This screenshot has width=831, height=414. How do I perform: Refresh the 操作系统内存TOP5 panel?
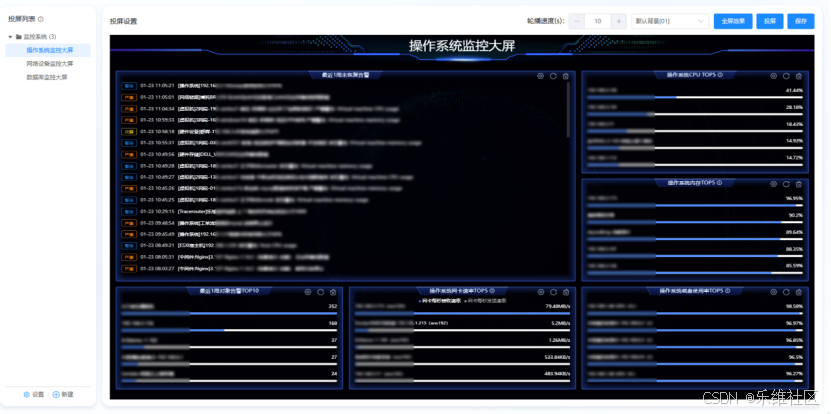point(786,184)
